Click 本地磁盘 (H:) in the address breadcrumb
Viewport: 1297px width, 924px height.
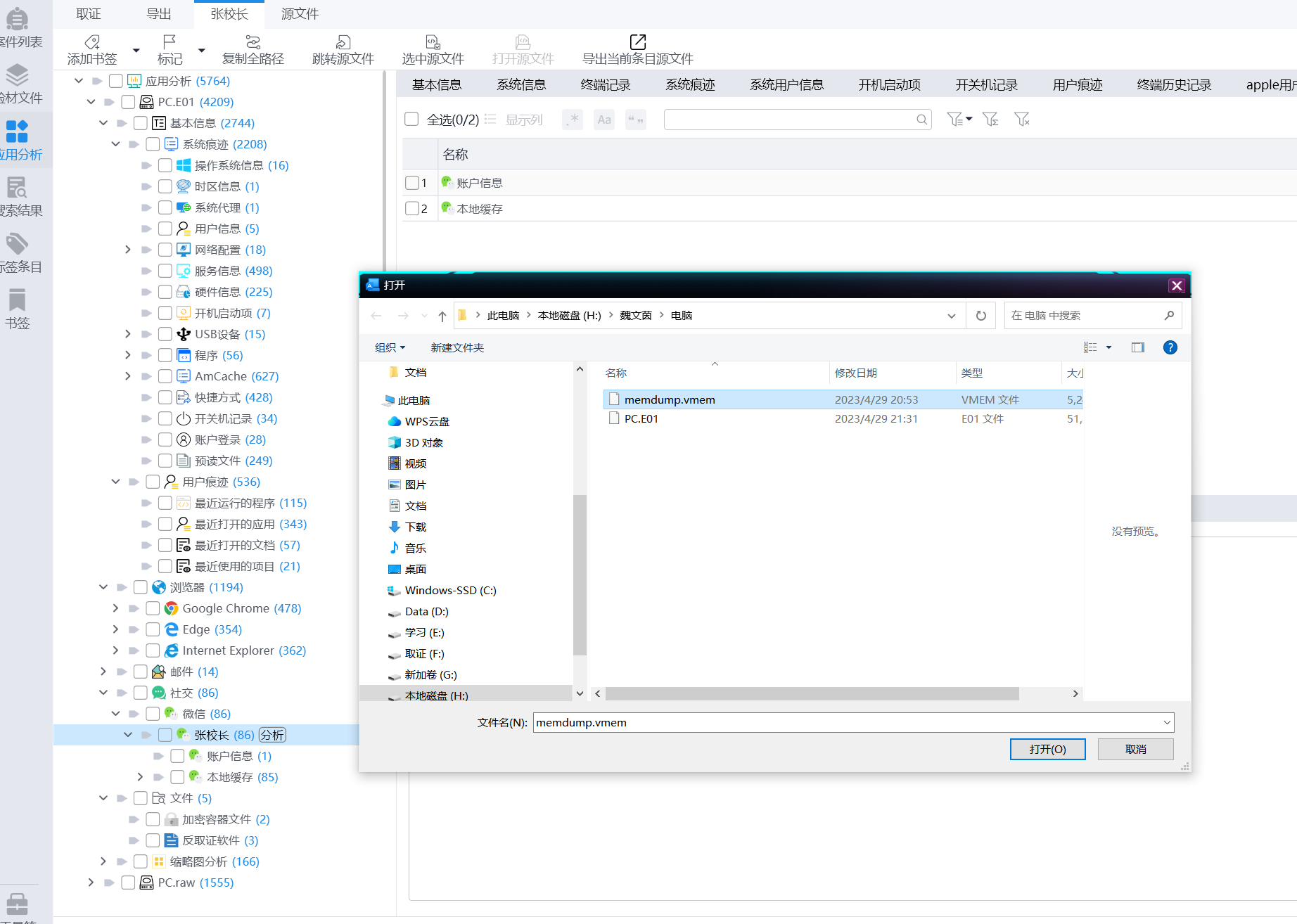(x=569, y=316)
